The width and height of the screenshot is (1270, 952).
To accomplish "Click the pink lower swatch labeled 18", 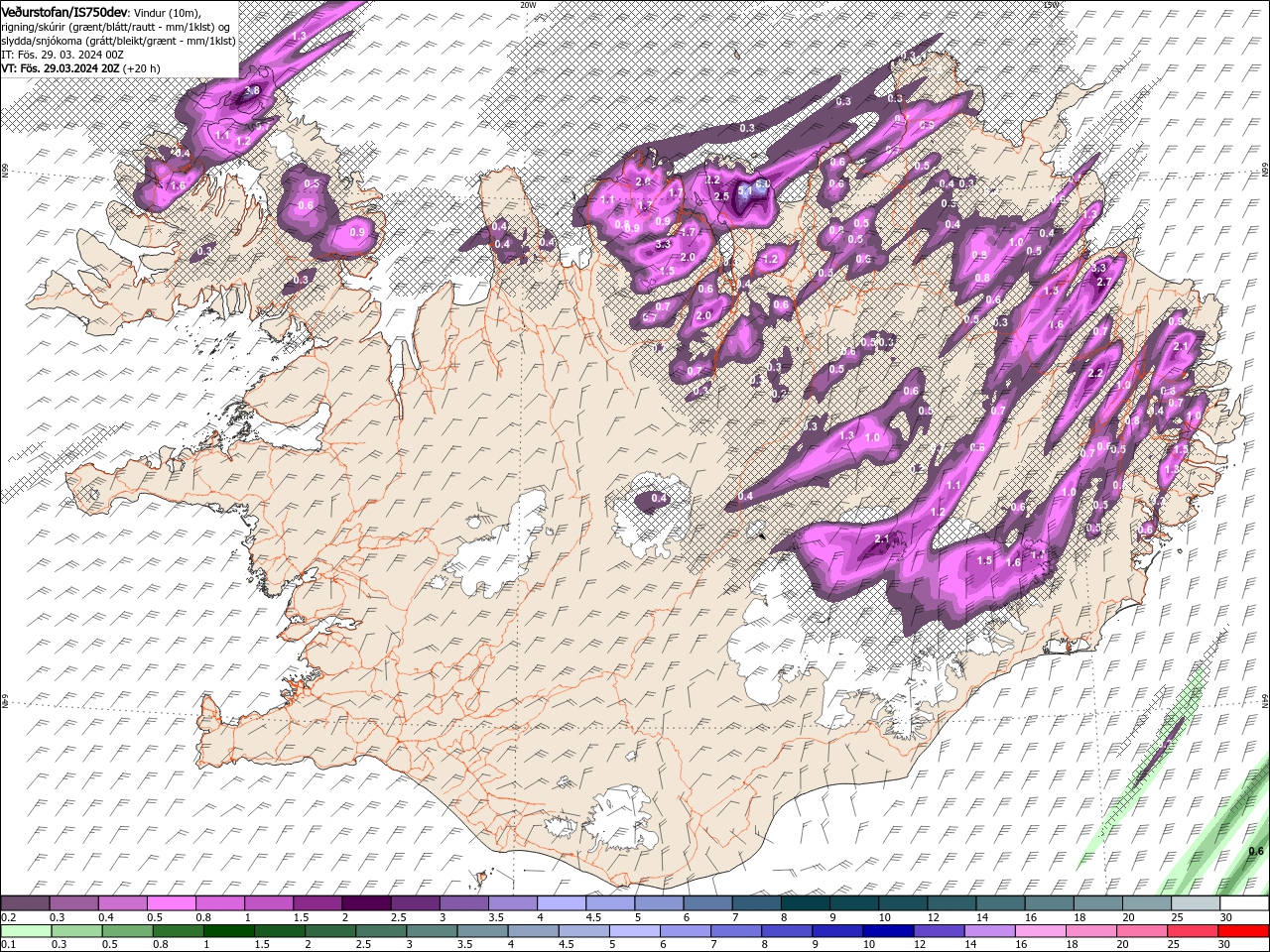I will (x=1089, y=931).
